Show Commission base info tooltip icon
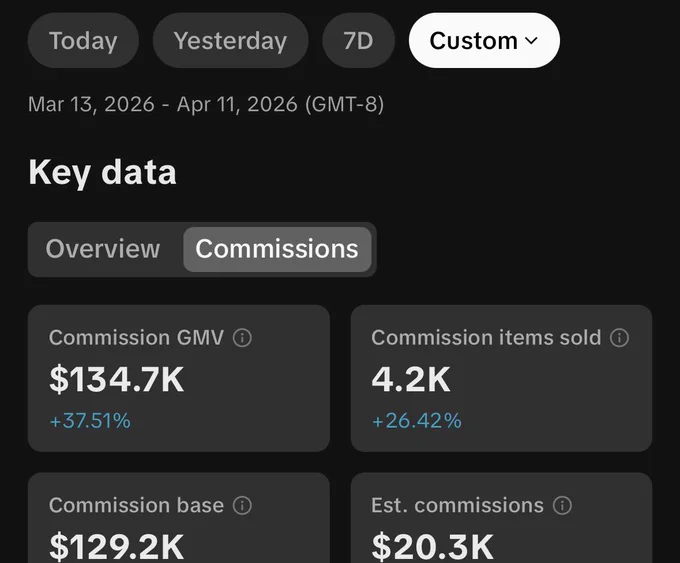Image resolution: width=680 pixels, height=563 pixels. click(x=242, y=506)
